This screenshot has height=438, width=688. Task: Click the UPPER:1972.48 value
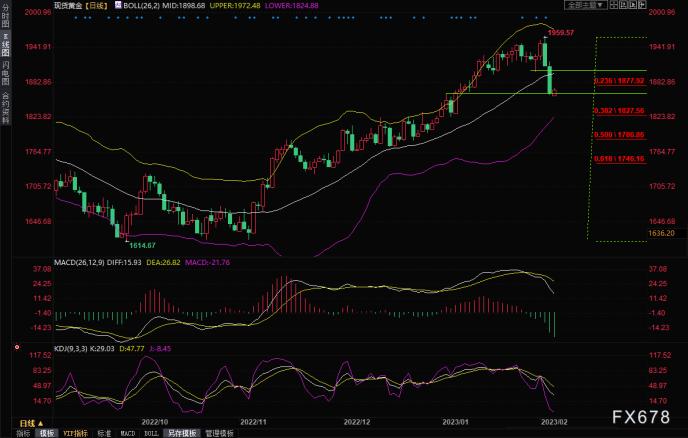coord(235,6)
